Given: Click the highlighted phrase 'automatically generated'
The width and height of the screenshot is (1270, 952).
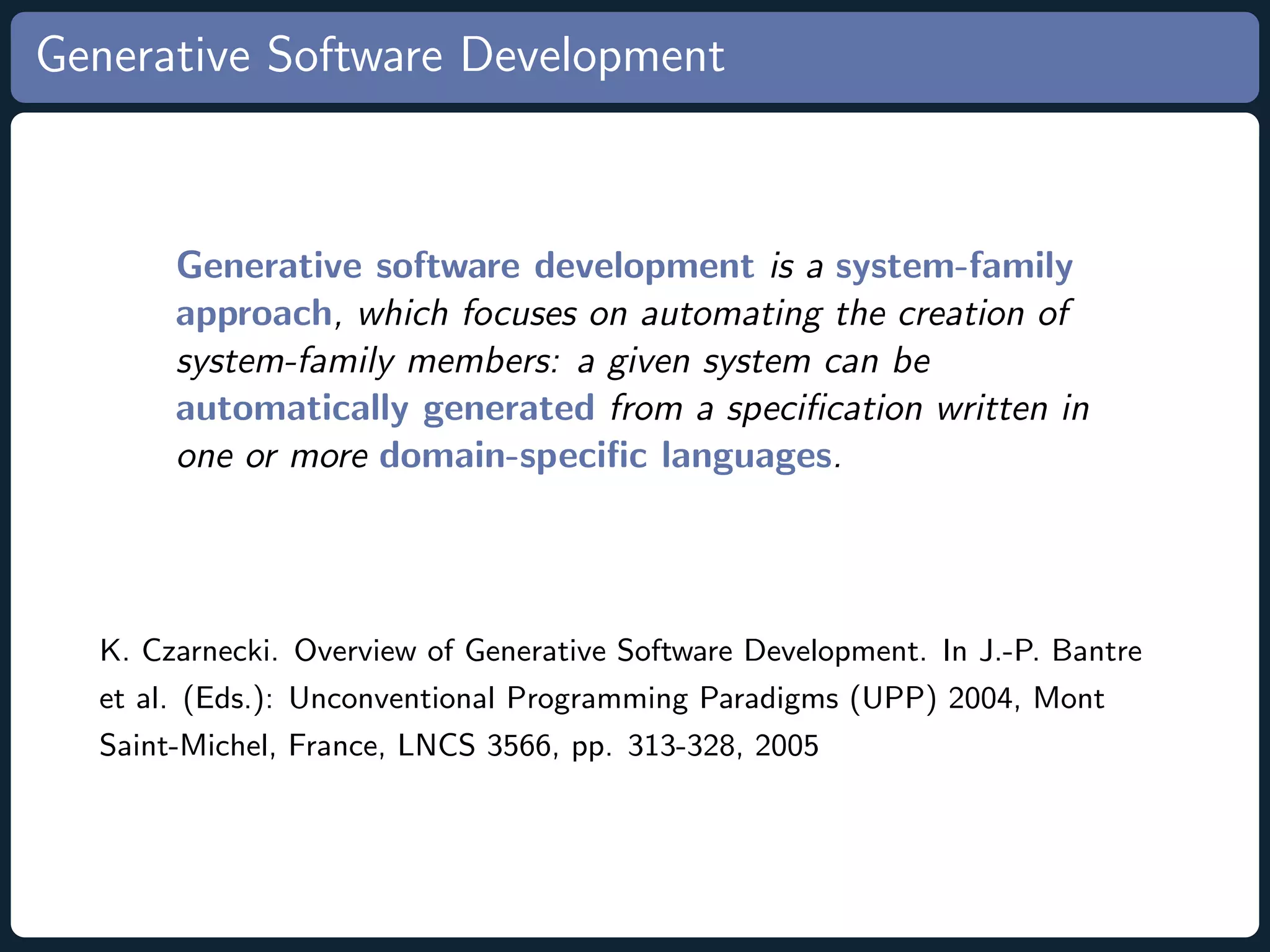Looking at the screenshot, I should [x=385, y=409].
